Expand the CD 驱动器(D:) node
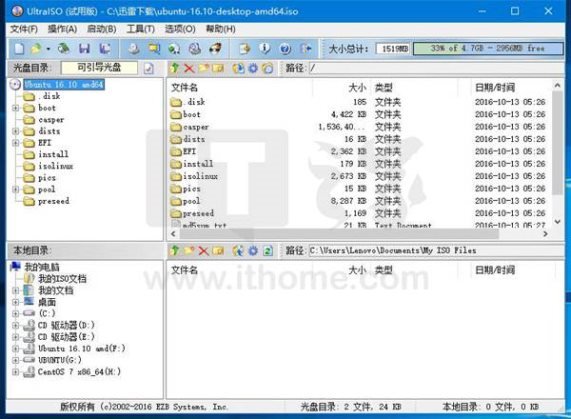The image size is (571, 419). [15, 325]
